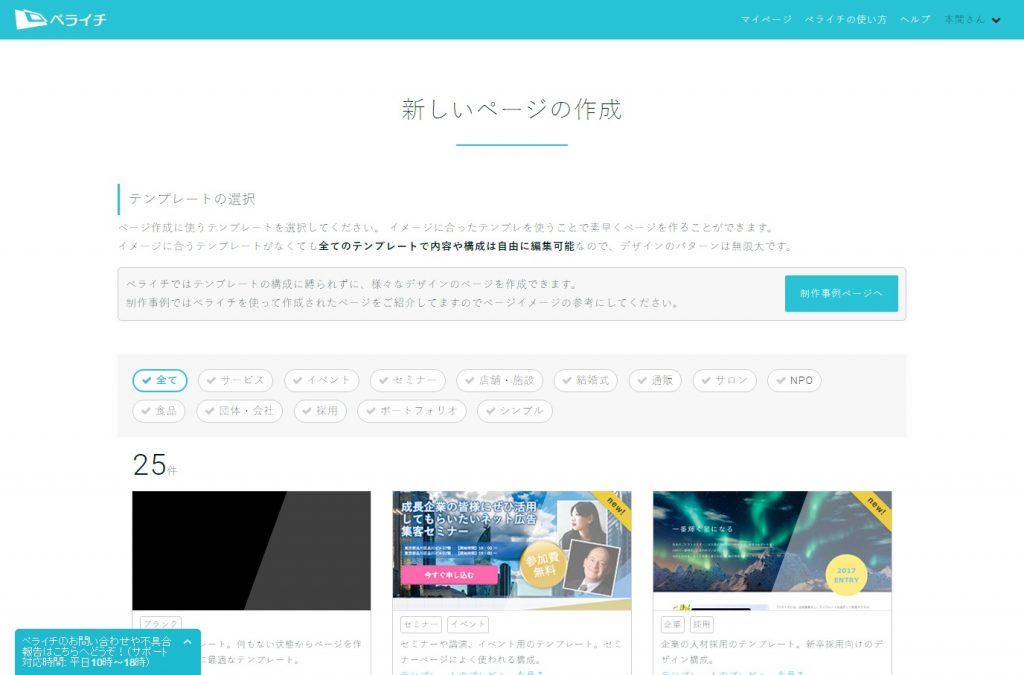Image resolution: width=1024 pixels, height=675 pixels.
Task: Open マイページ in the top navigation
Action: tap(766, 20)
